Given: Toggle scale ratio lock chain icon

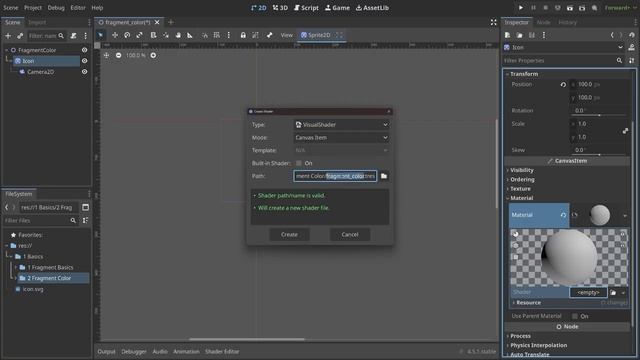Looking at the screenshot, I should click(625, 131).
